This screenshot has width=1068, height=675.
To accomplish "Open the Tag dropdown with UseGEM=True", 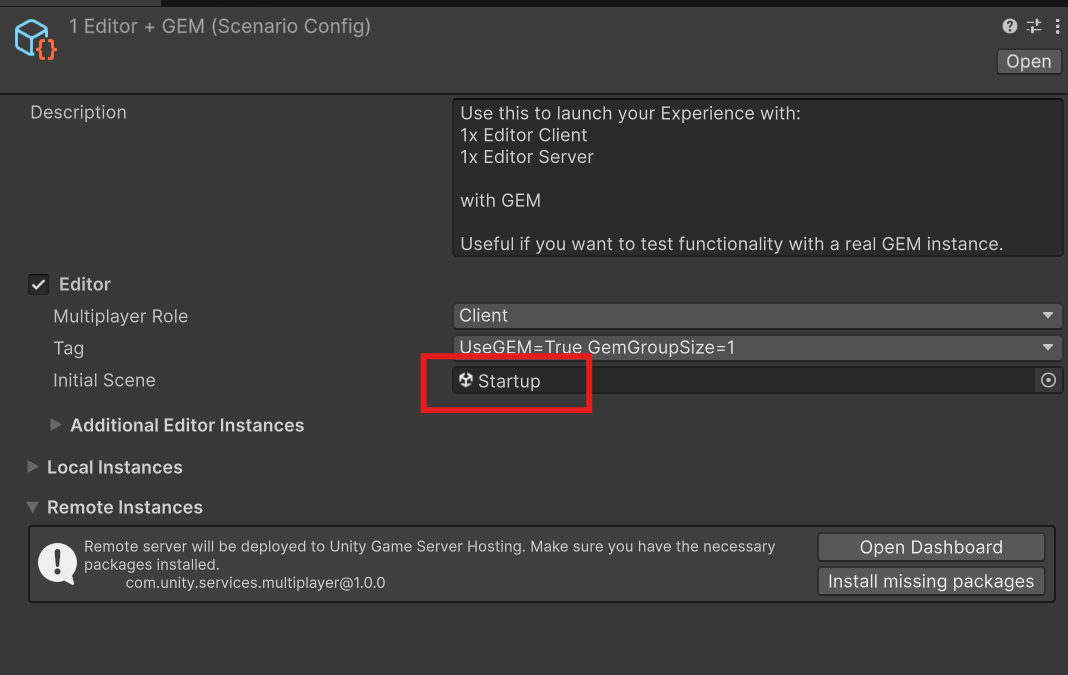I will (757, 348).
